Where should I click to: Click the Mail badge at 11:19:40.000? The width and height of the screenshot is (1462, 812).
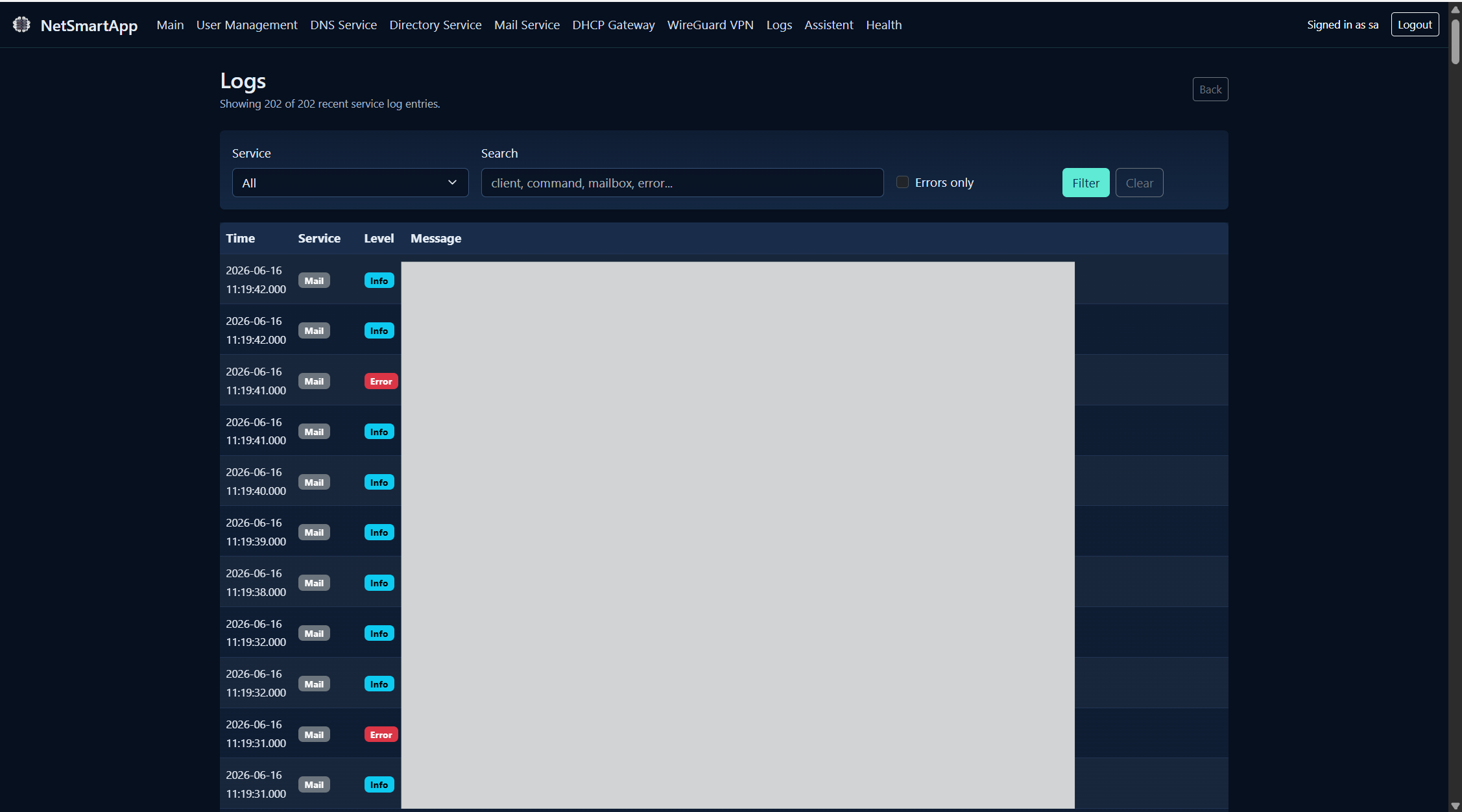pyautogui.click(x=314, y=483)
